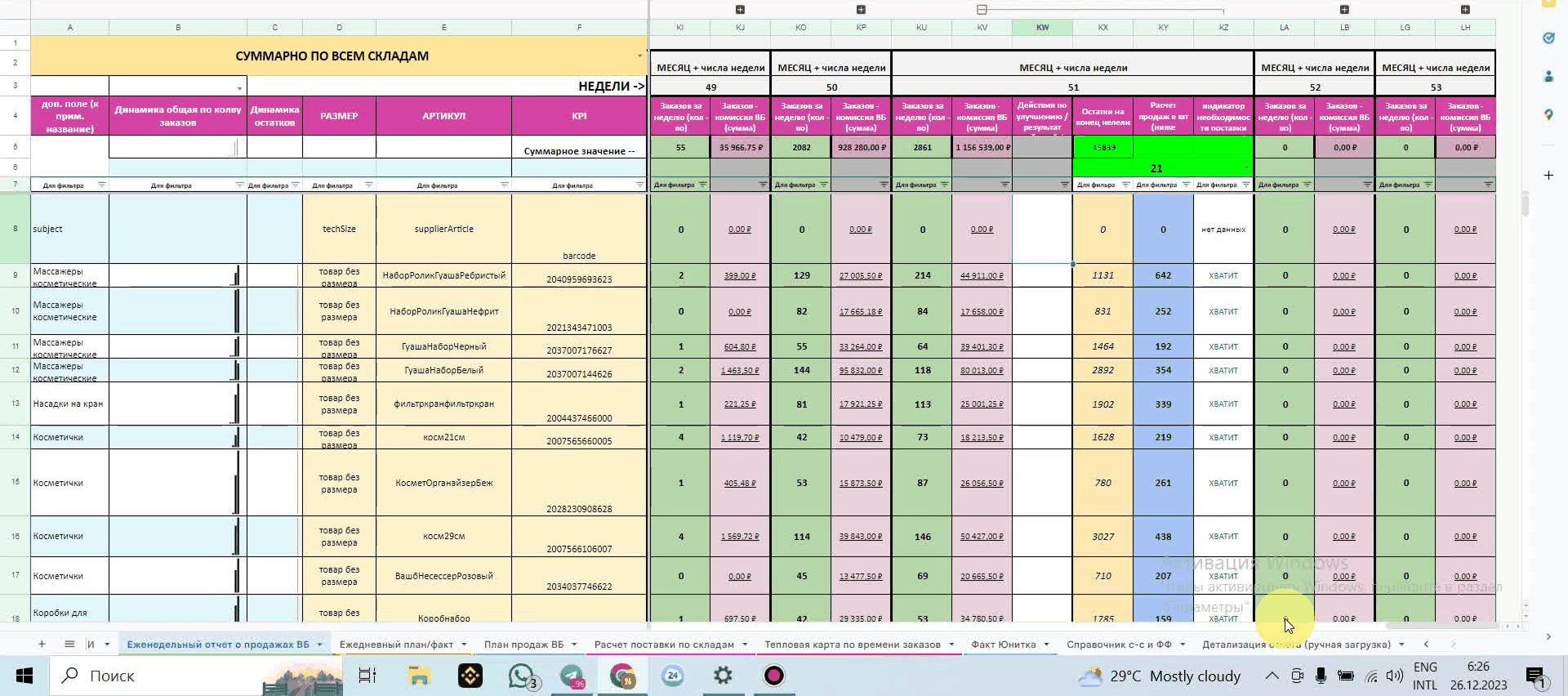Open the Факт Юнитка tab menu arrow

click(1046, 645)
